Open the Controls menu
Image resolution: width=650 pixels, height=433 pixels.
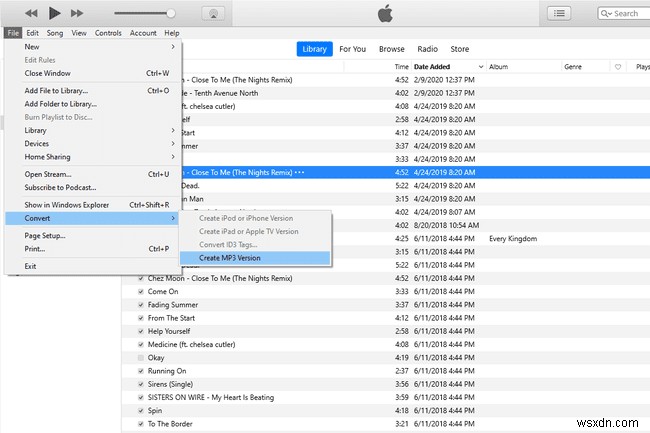108,33
